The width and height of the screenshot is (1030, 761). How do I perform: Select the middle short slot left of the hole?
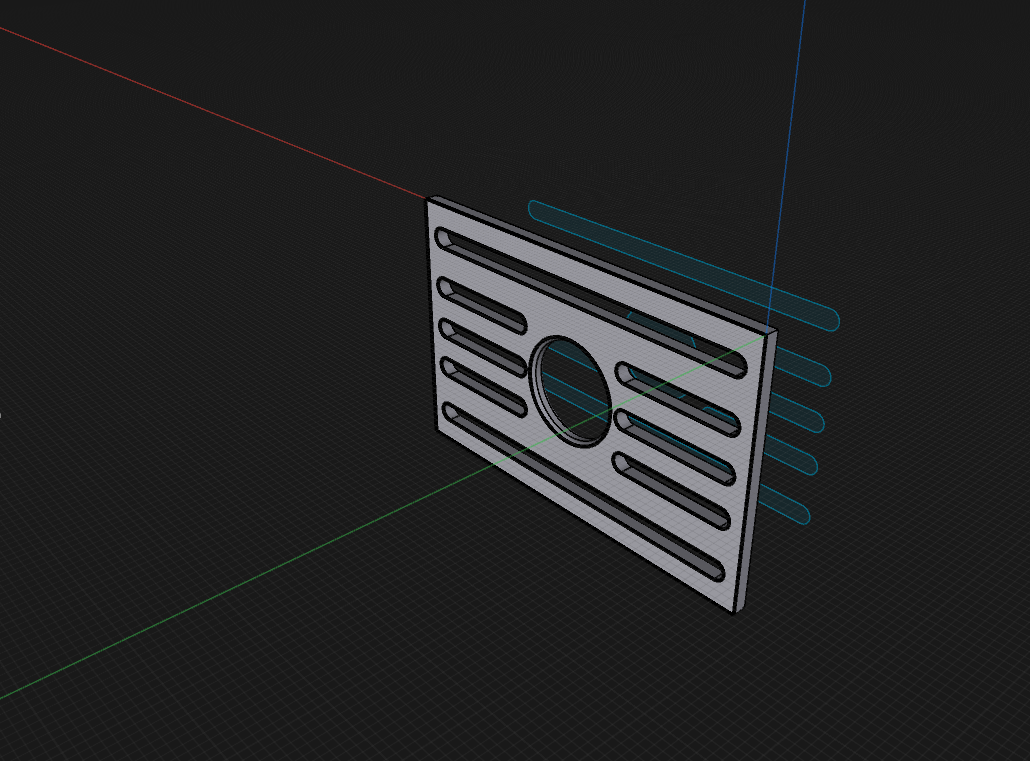483,347
